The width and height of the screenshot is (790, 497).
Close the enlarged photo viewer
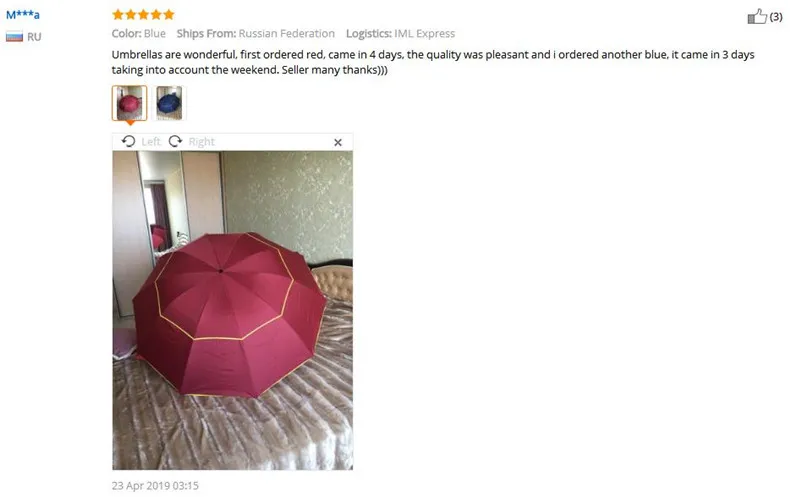tap(338, 143)
